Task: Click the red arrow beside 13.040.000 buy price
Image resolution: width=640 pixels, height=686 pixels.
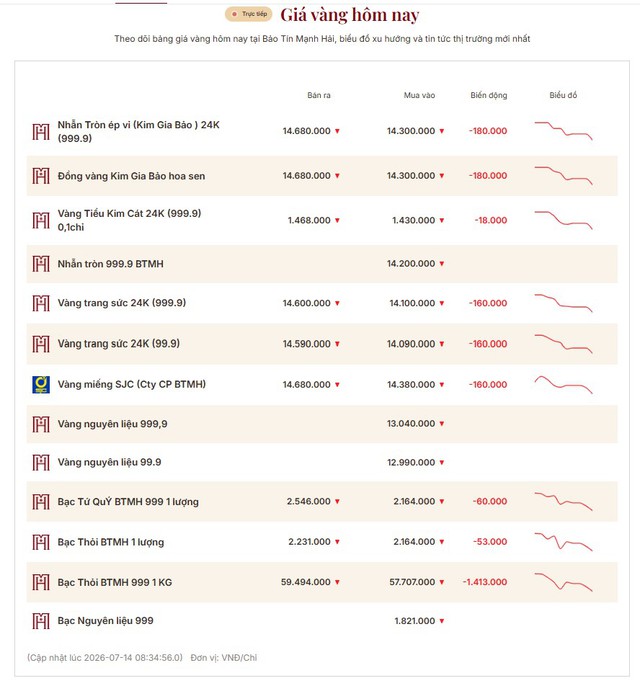Action: (442, 424)
